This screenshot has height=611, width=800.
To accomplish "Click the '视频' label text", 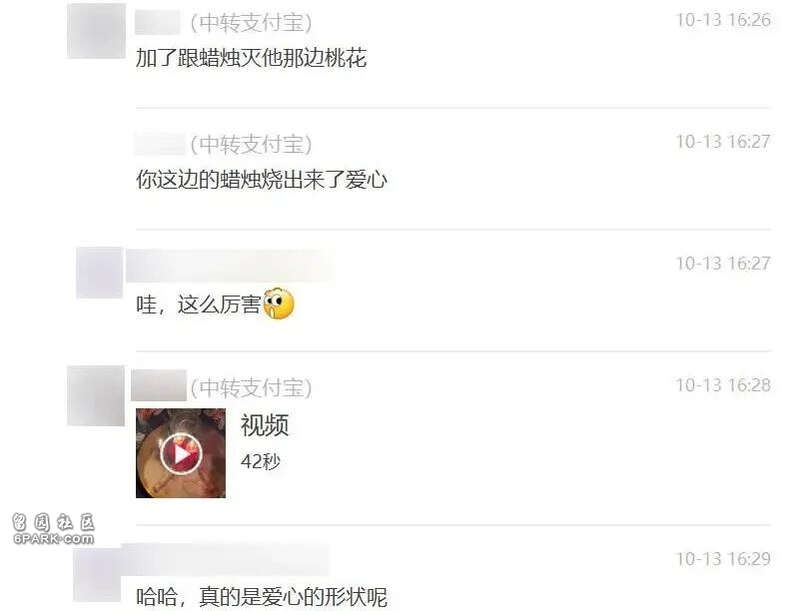I will click(x=265, y=425).
